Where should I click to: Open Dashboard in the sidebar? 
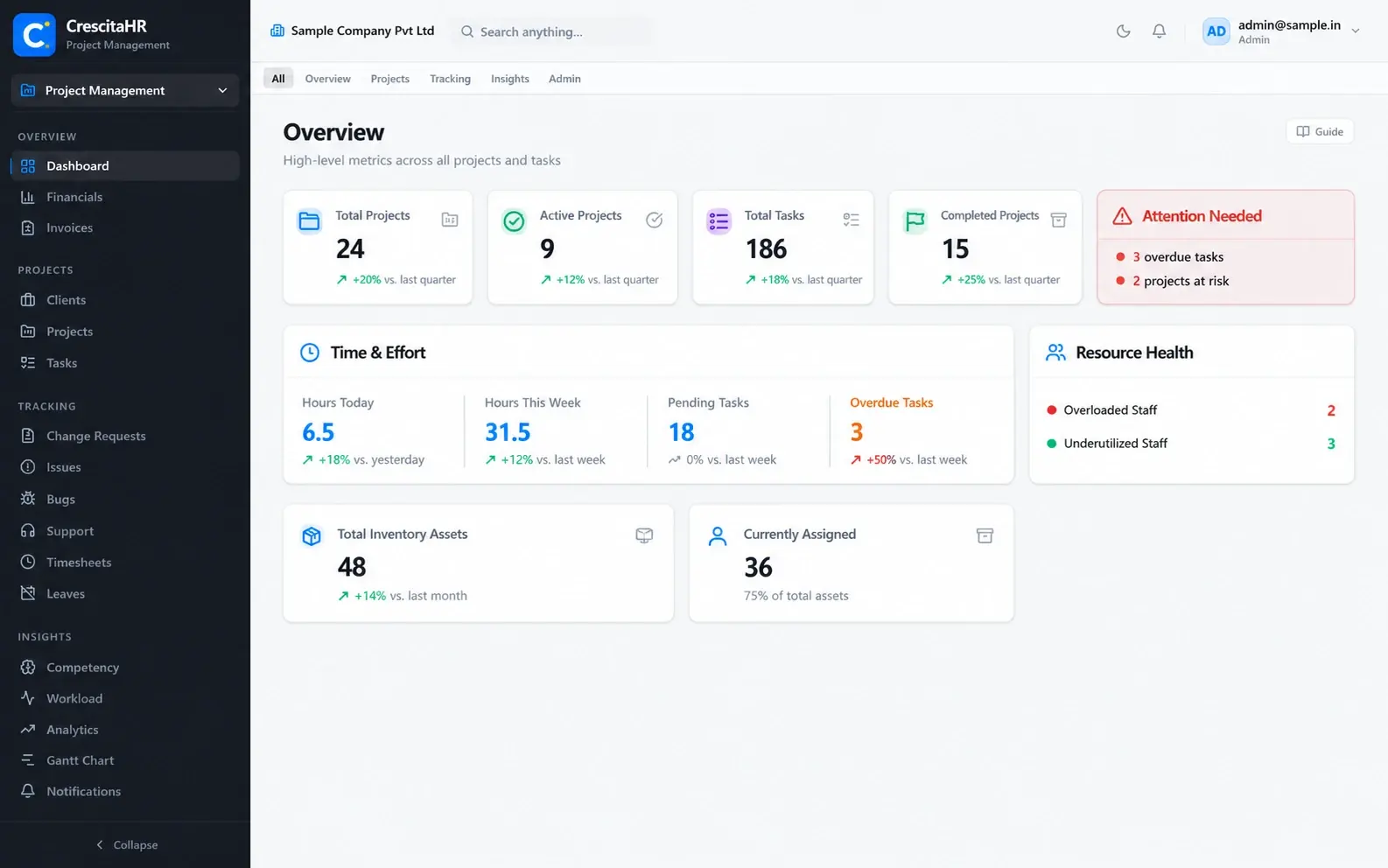125,166
